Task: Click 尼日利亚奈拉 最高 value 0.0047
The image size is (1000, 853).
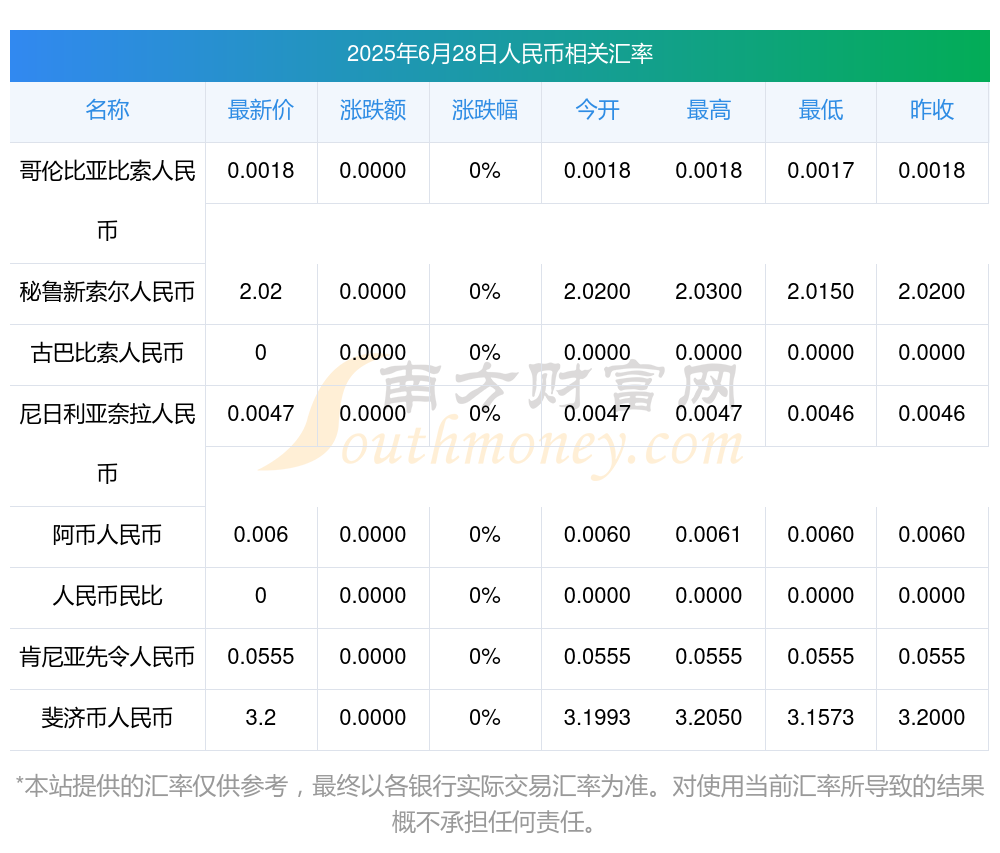Action: (x=709, y=414)
